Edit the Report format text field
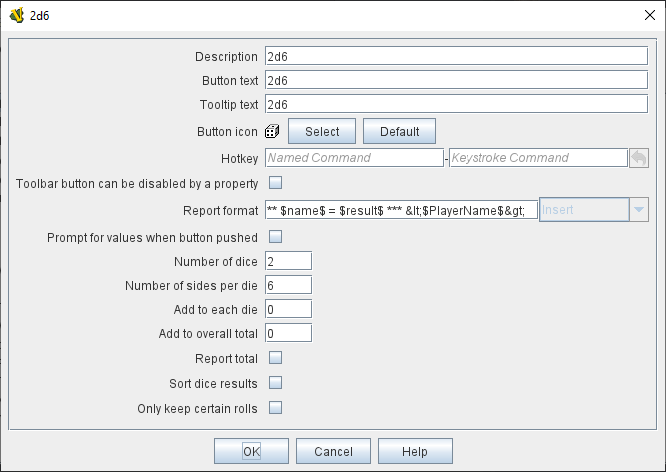 [x=401, y=209]
